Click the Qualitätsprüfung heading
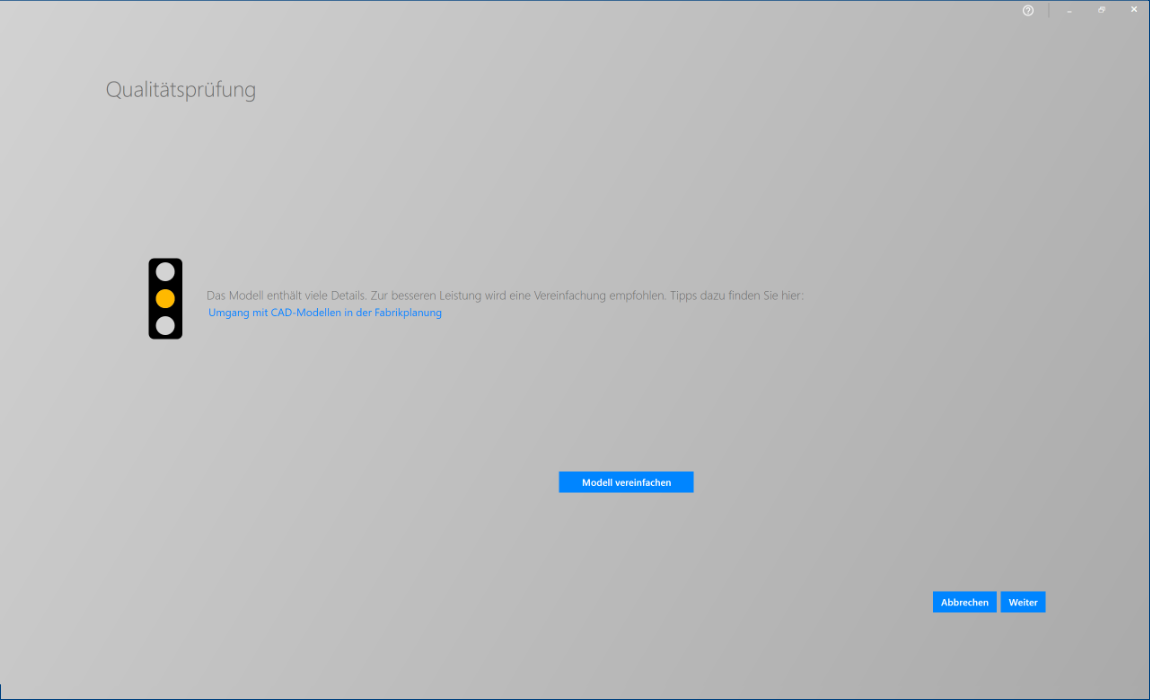 tap(180, 90)
